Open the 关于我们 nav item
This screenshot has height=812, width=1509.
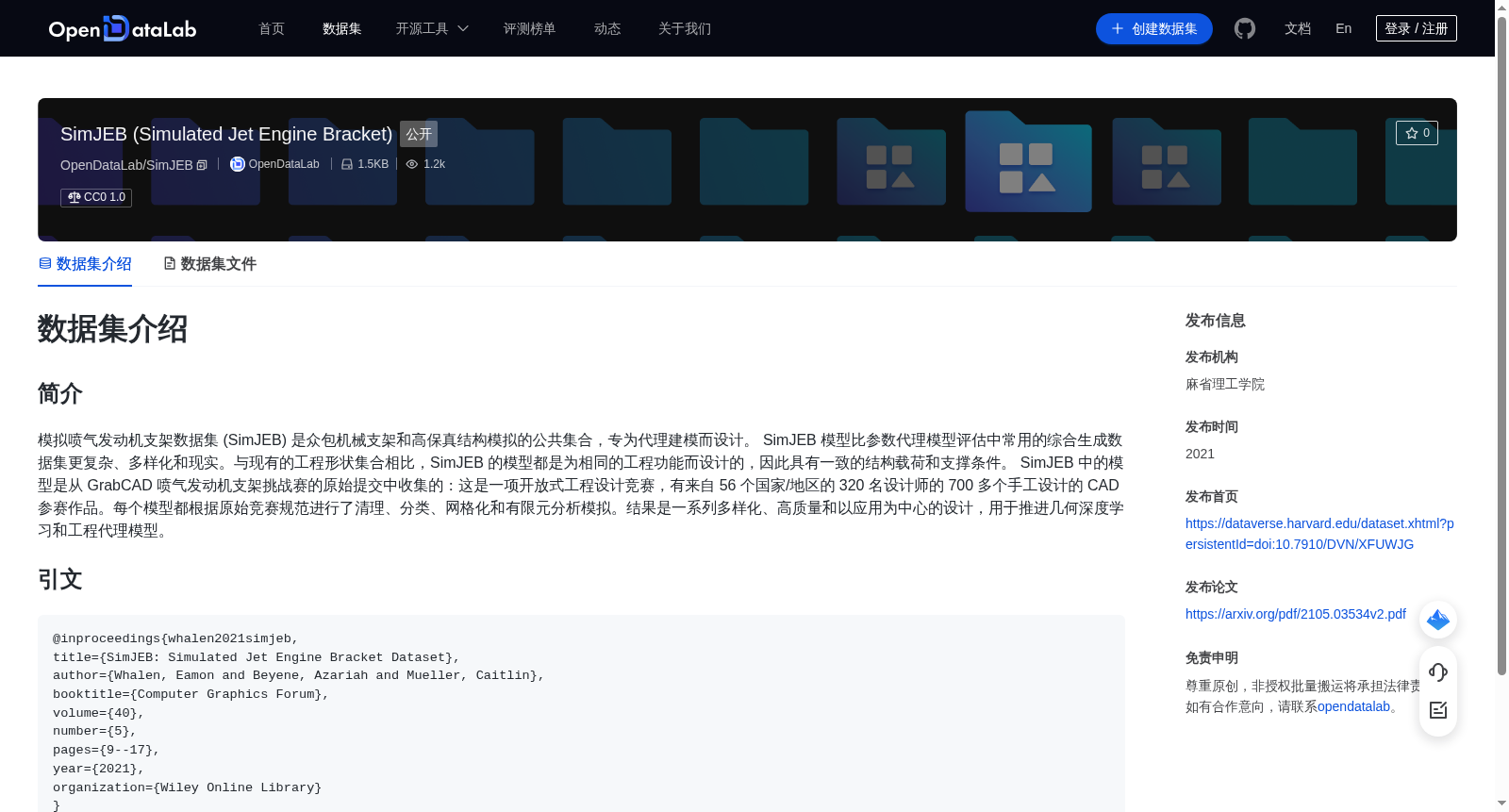coord(685,28)
